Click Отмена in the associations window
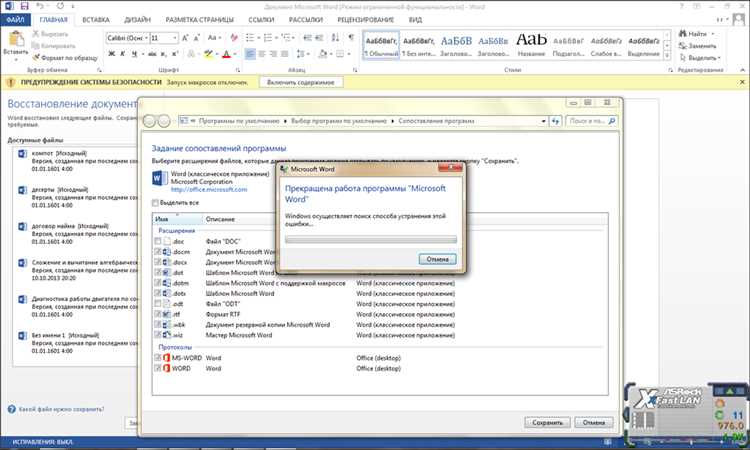 (x=594, y=423)
